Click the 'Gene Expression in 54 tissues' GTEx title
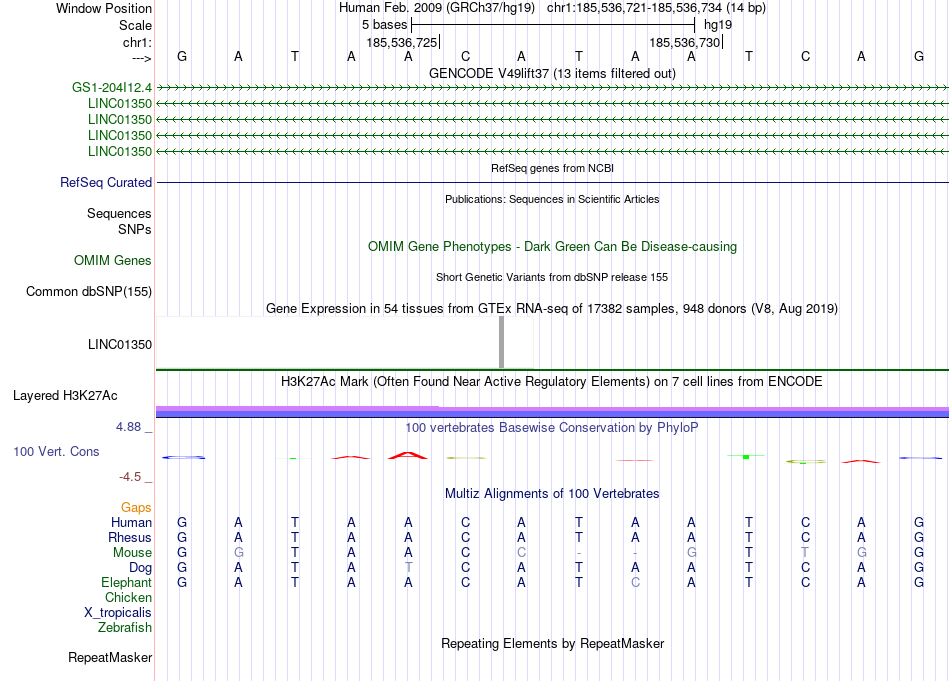The height and width of the screenshot is (681, 950). [552, 308]
